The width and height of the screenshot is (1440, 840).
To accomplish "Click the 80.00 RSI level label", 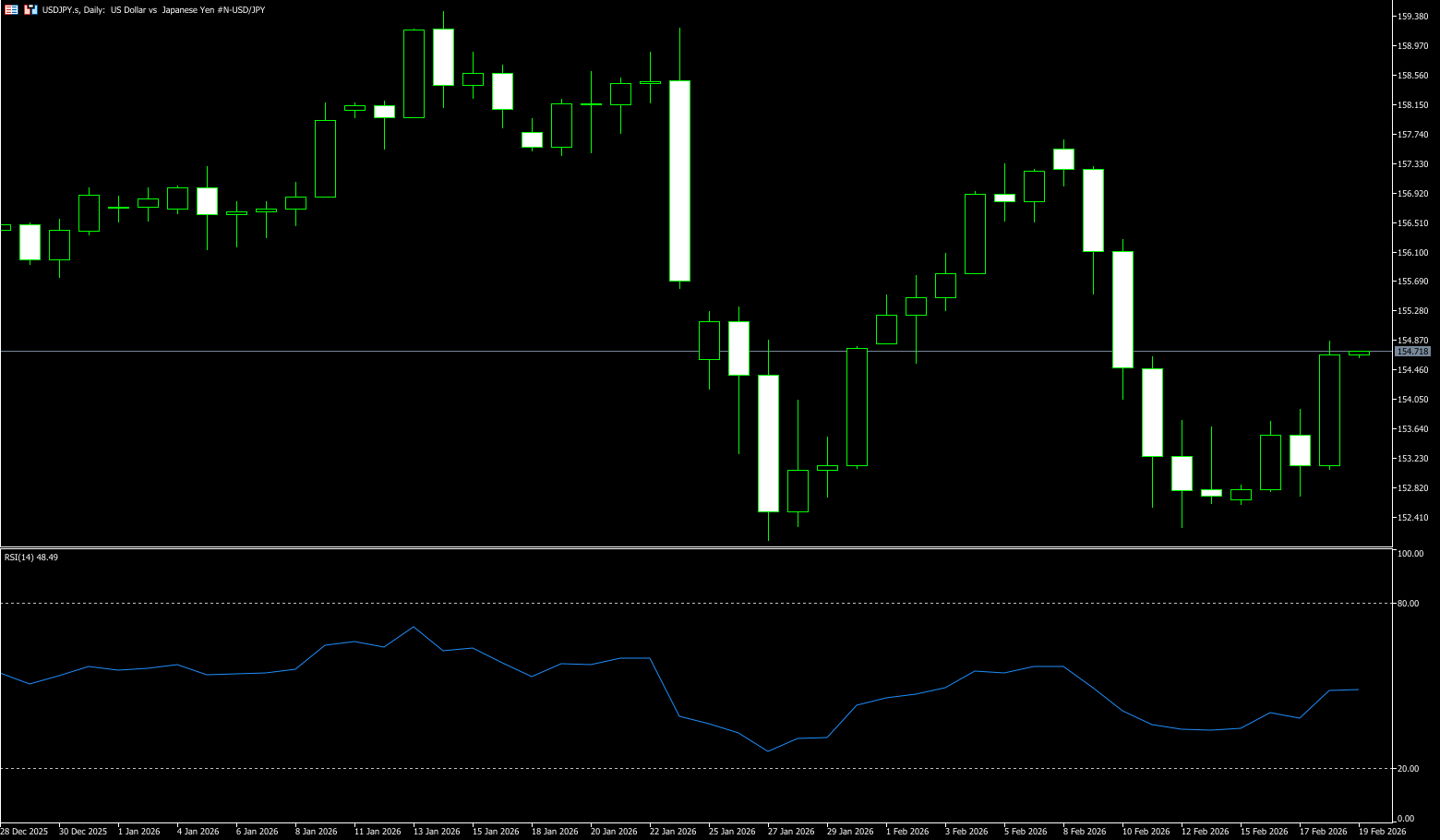I will [x=1409, y=604].
